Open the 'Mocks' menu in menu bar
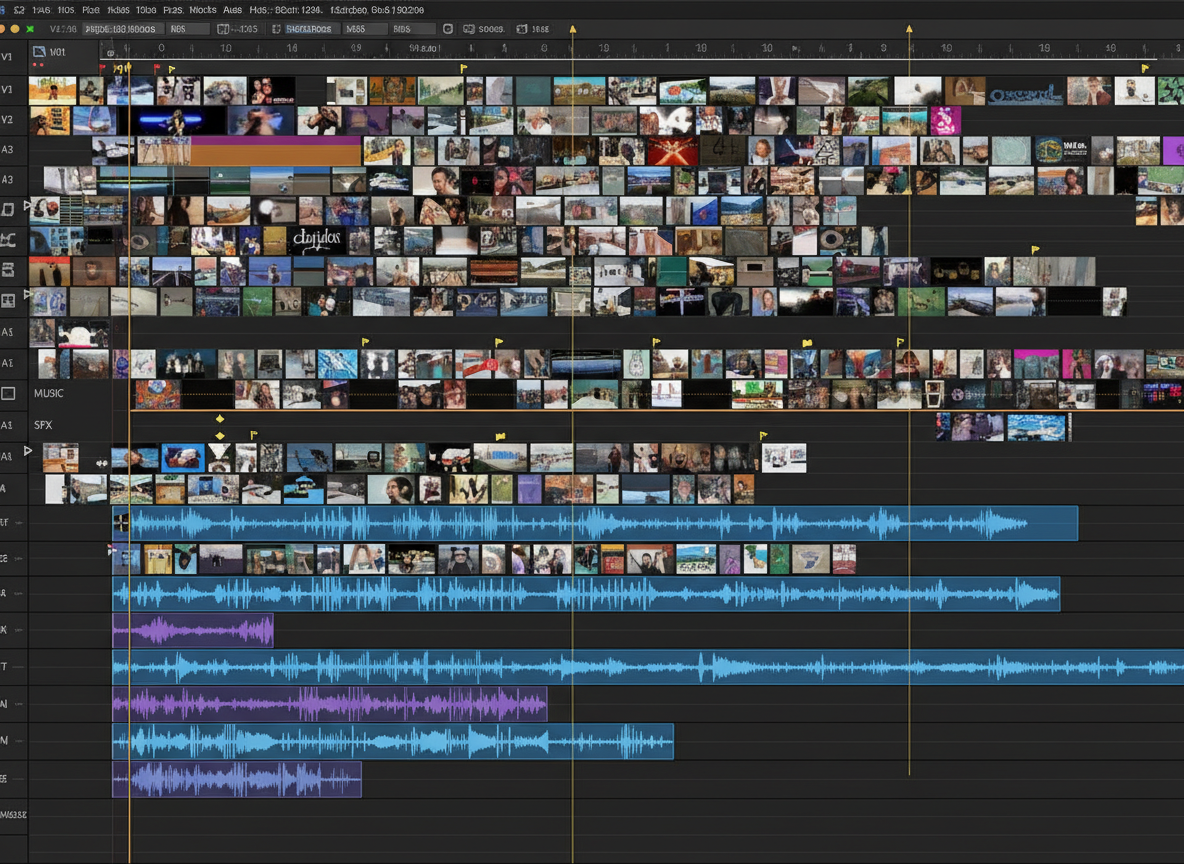This screenshot has height=864, width=1184. point(202,9)
